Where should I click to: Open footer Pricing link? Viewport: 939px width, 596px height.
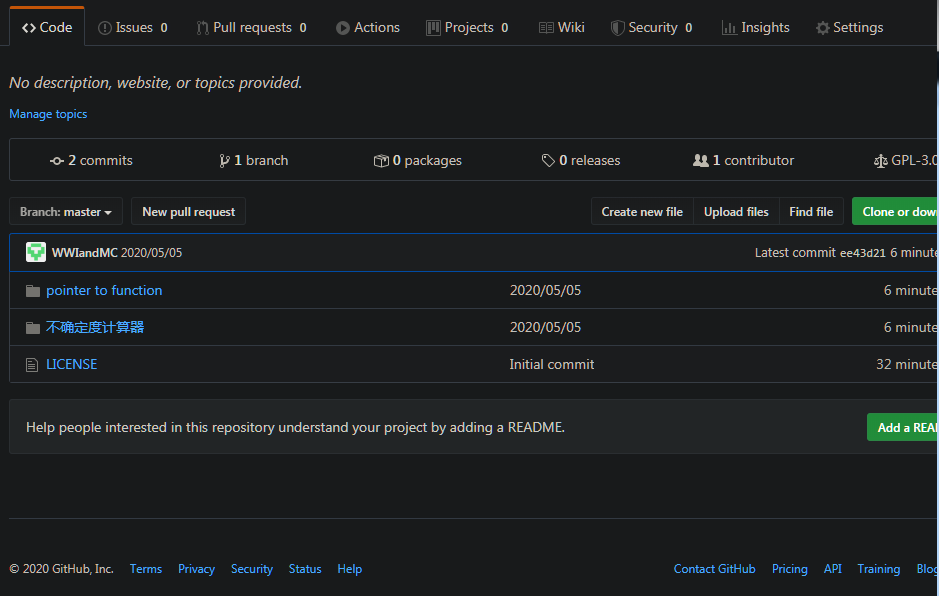point(789,569)
